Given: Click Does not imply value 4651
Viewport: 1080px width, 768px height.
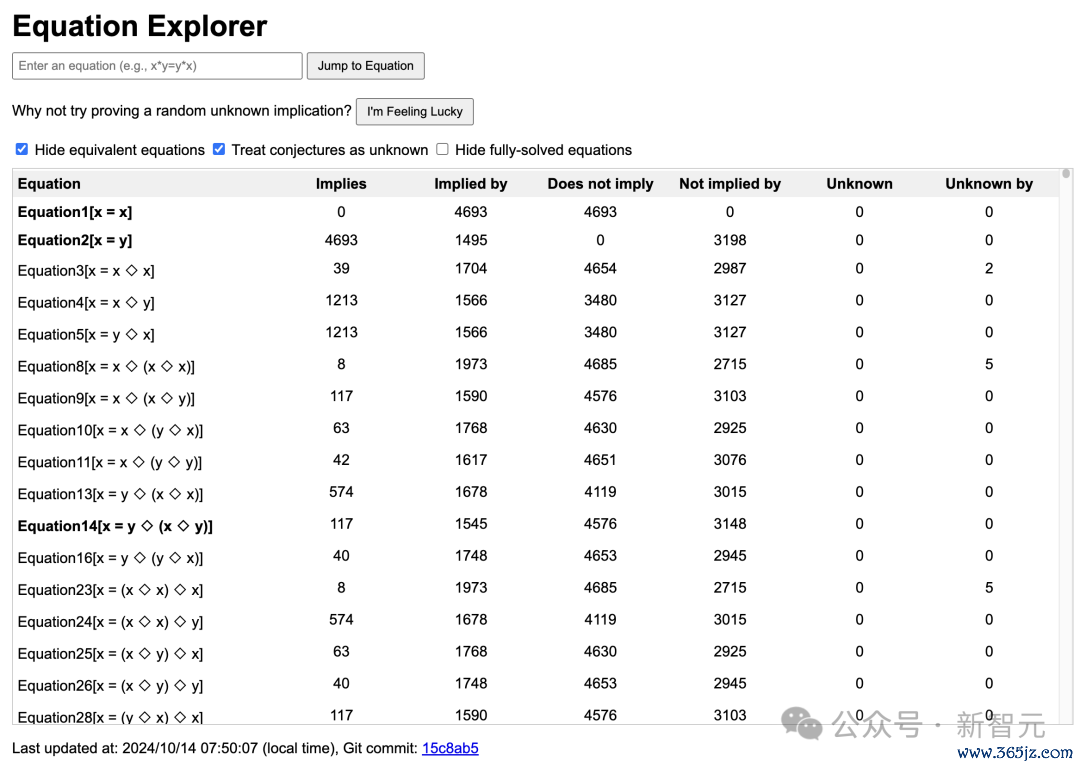Looking at the screenshot, I should point(600,460).
